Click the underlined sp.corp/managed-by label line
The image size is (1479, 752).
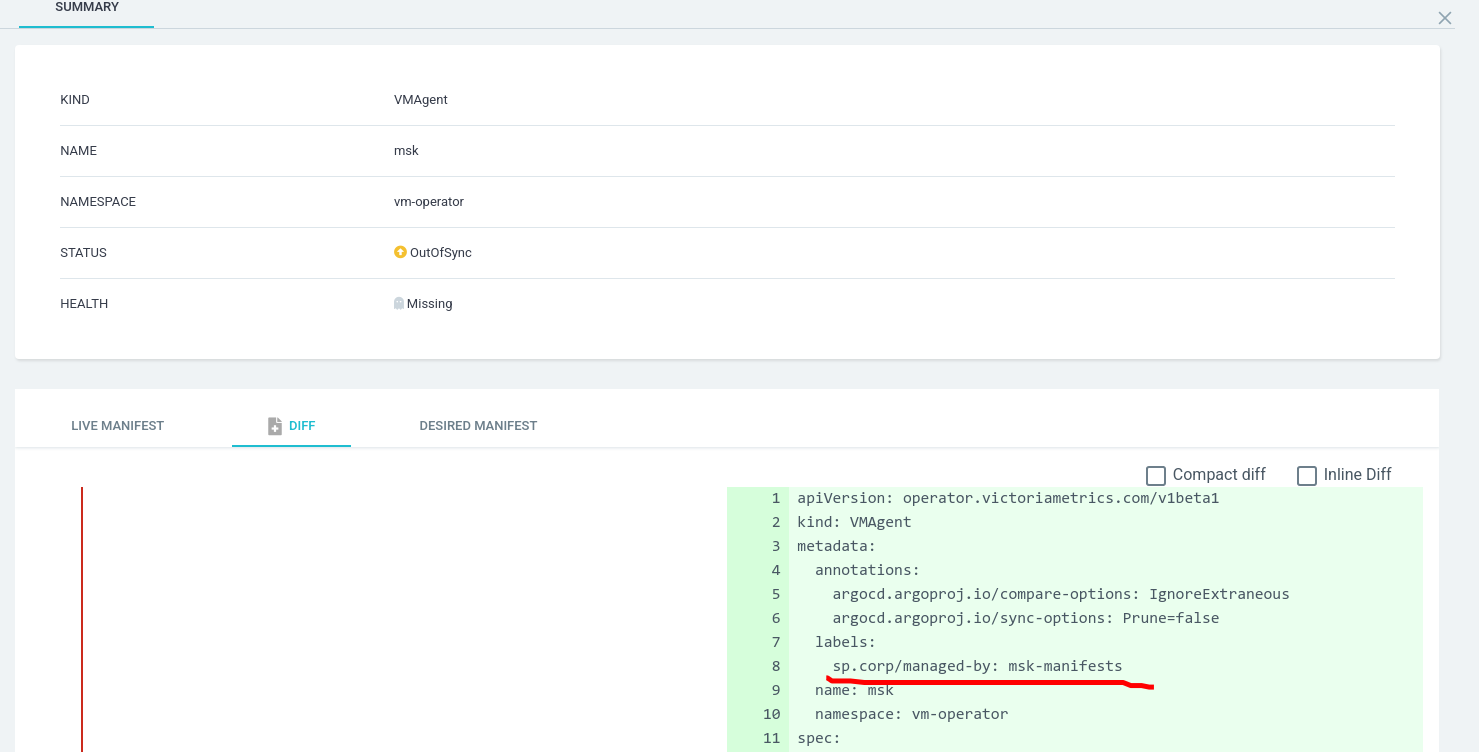click(x=975, y=665)
